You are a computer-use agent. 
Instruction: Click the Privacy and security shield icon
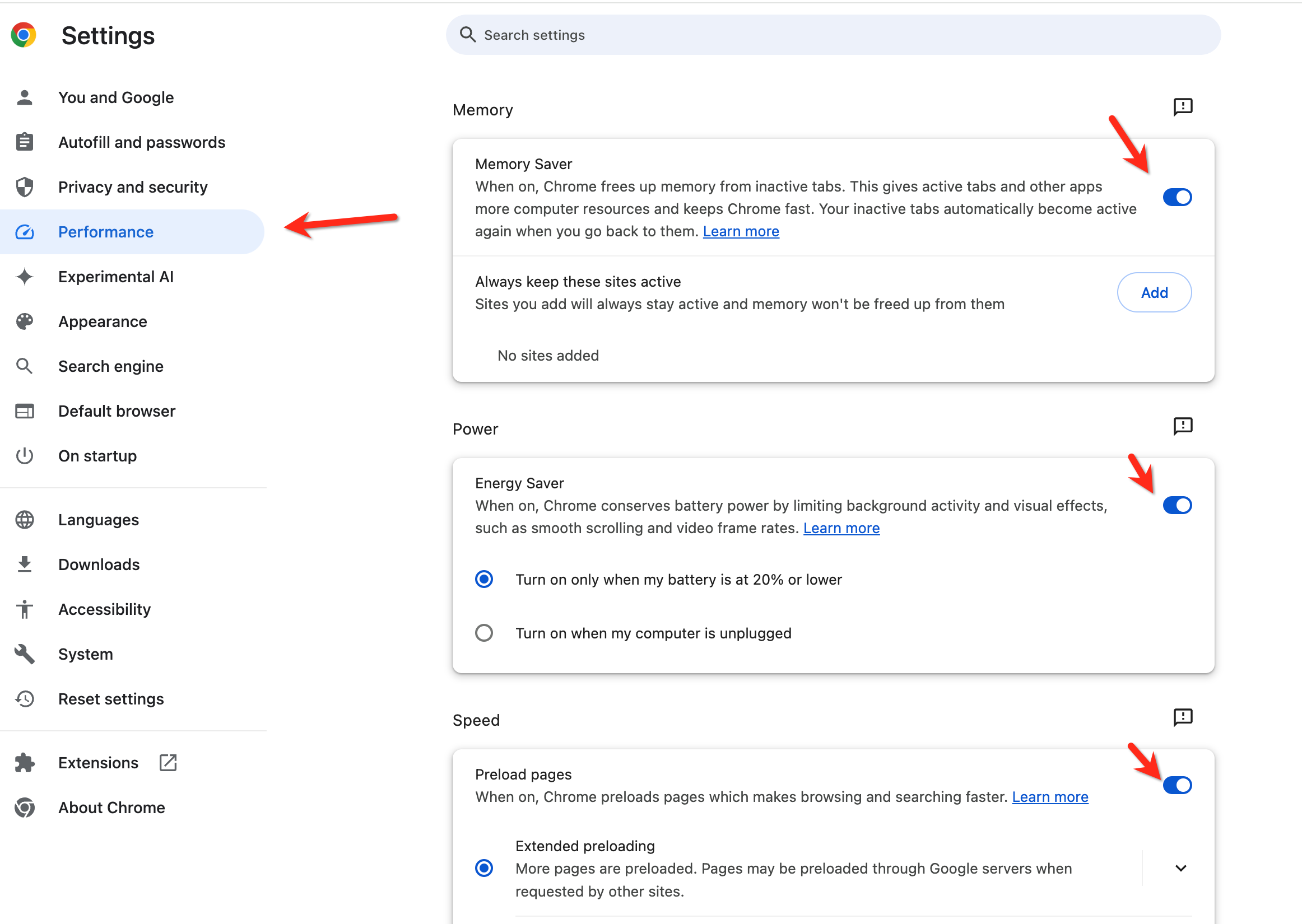[x=25, y=187]
